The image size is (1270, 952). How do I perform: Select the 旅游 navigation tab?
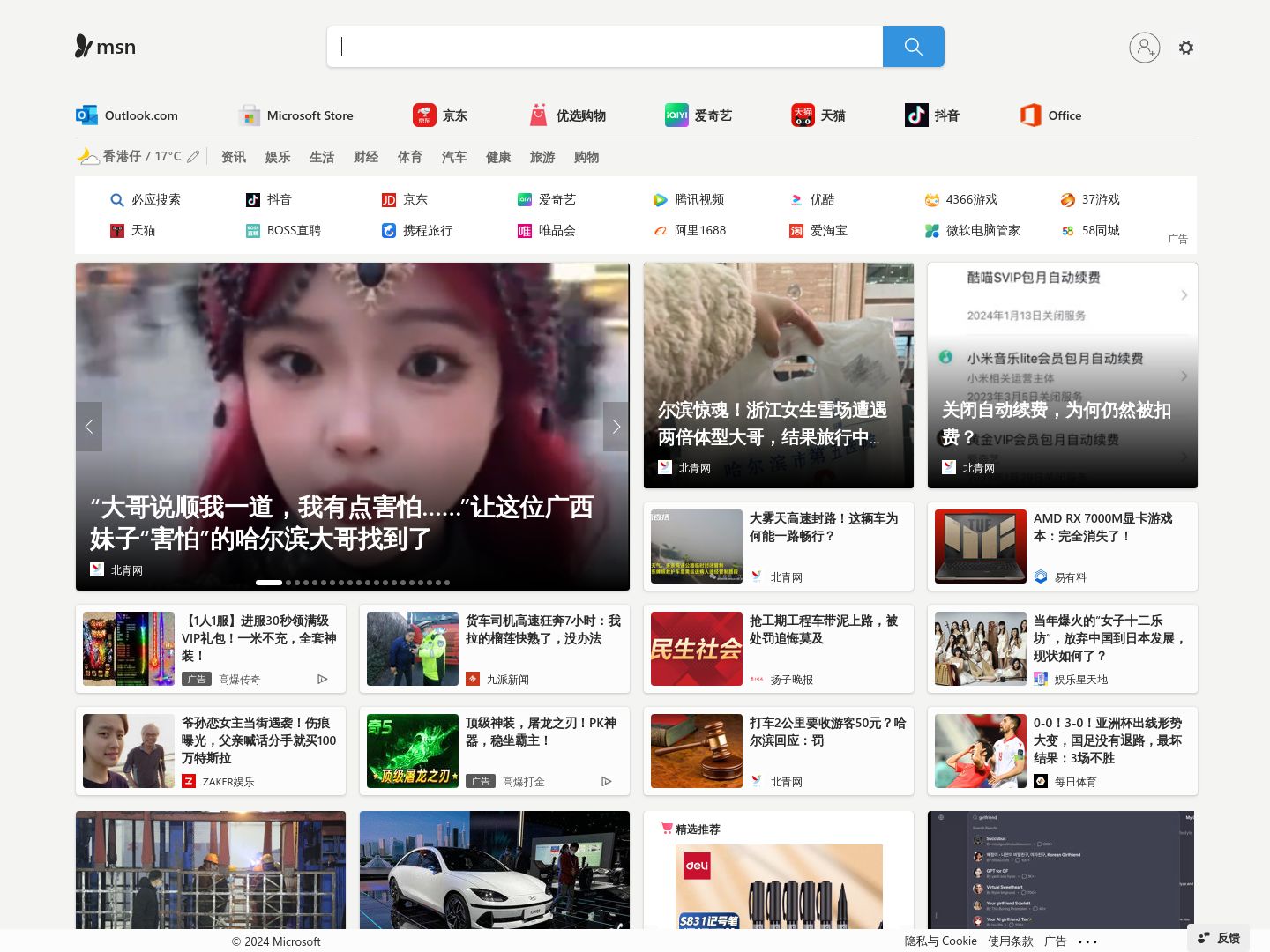tap(542, 157)
